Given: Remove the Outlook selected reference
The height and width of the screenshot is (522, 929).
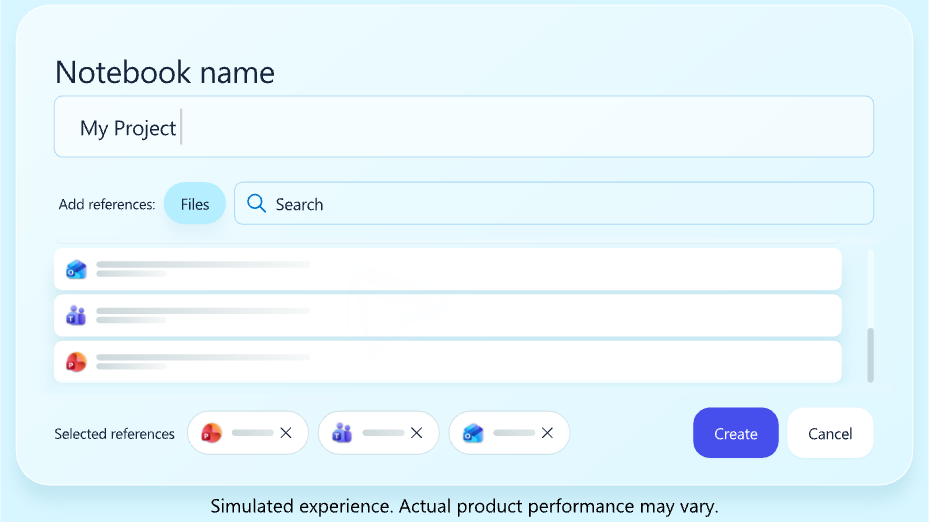Looking at the screenshot, I should pyautogui.click(x=547, y=433).
